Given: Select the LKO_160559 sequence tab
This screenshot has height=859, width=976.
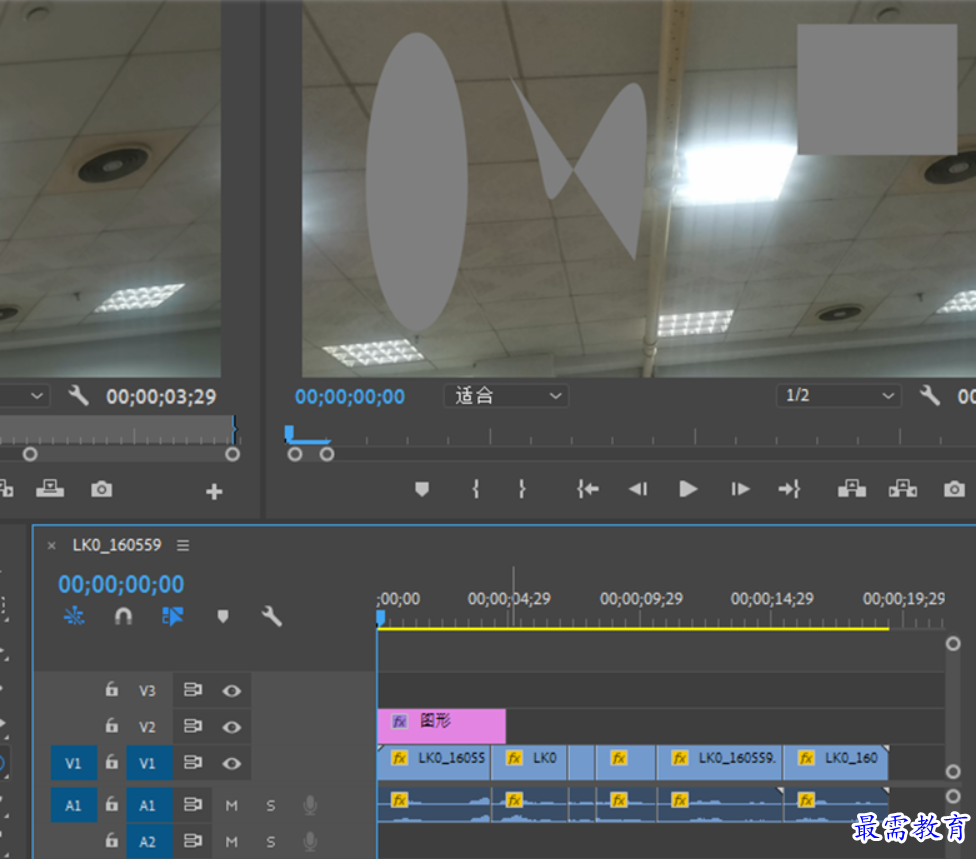Looking at the screenshot, I should pyautogui.click(x=117, y=545).
